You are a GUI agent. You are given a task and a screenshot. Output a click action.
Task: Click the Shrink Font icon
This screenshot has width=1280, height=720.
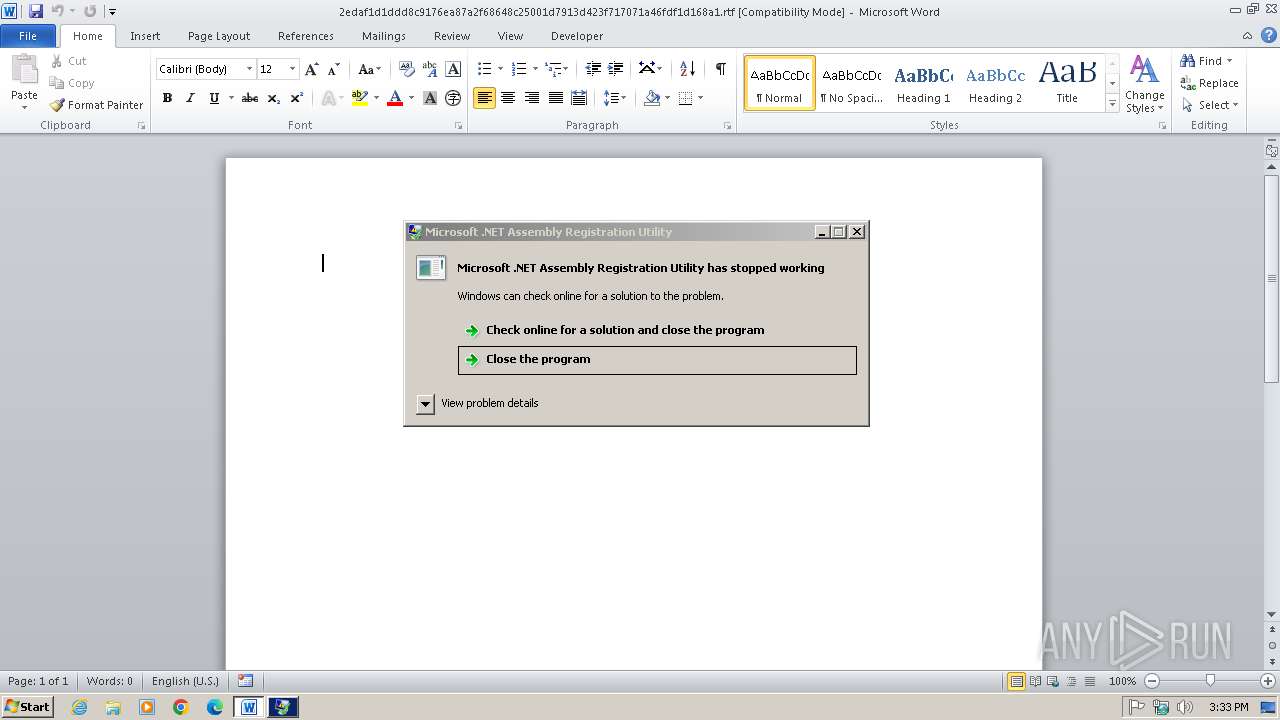pos(334,69)
